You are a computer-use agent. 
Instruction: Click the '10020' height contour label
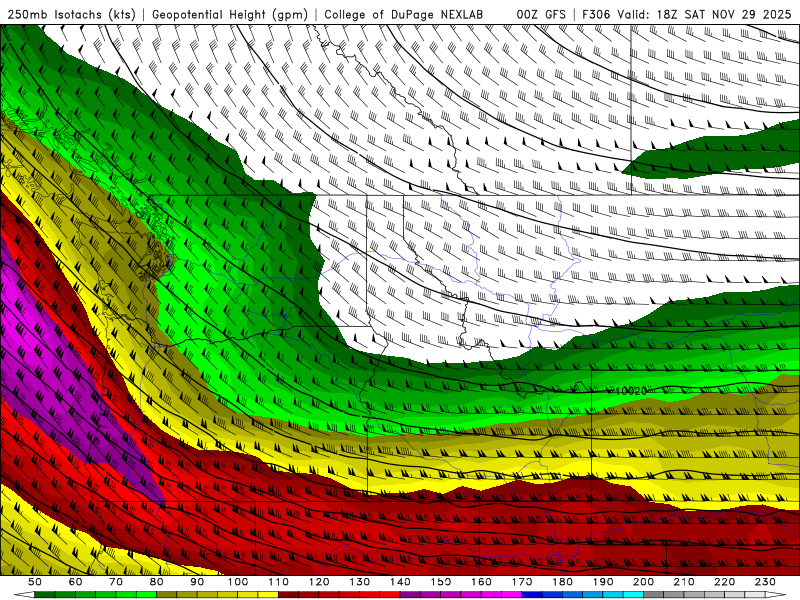(x=631, y=391)
